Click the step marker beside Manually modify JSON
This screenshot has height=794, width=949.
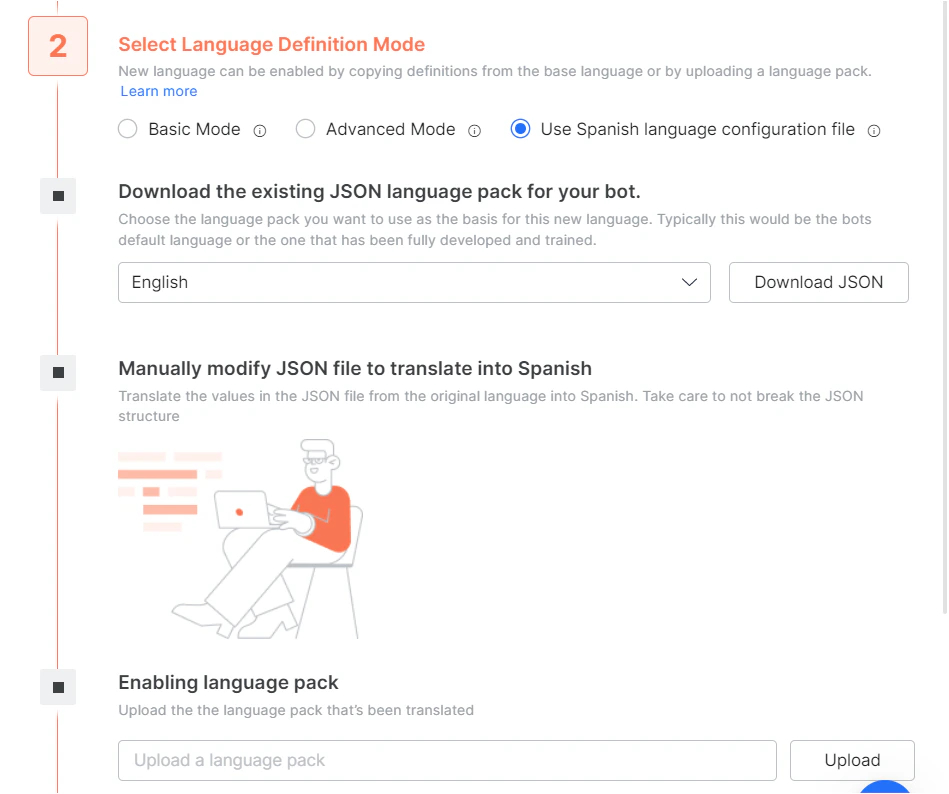[57, 373]
